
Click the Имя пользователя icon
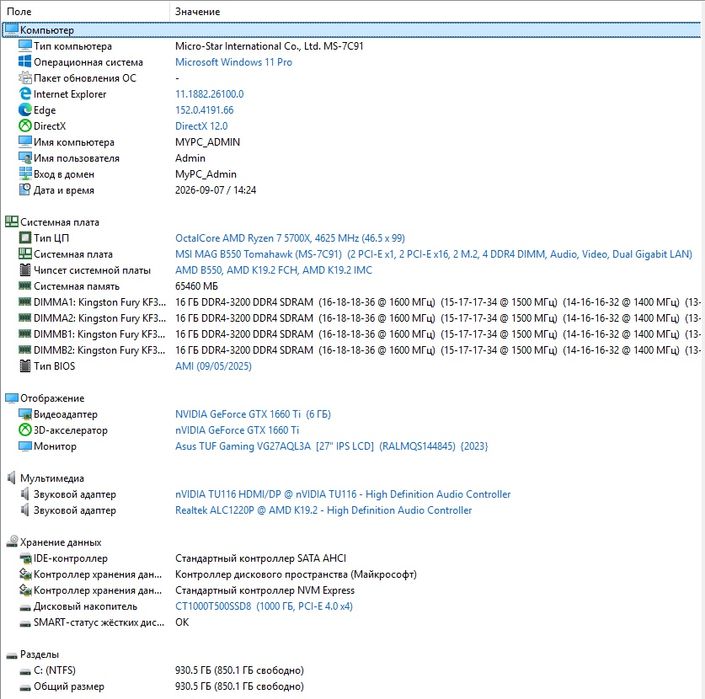tap(25, 158)
